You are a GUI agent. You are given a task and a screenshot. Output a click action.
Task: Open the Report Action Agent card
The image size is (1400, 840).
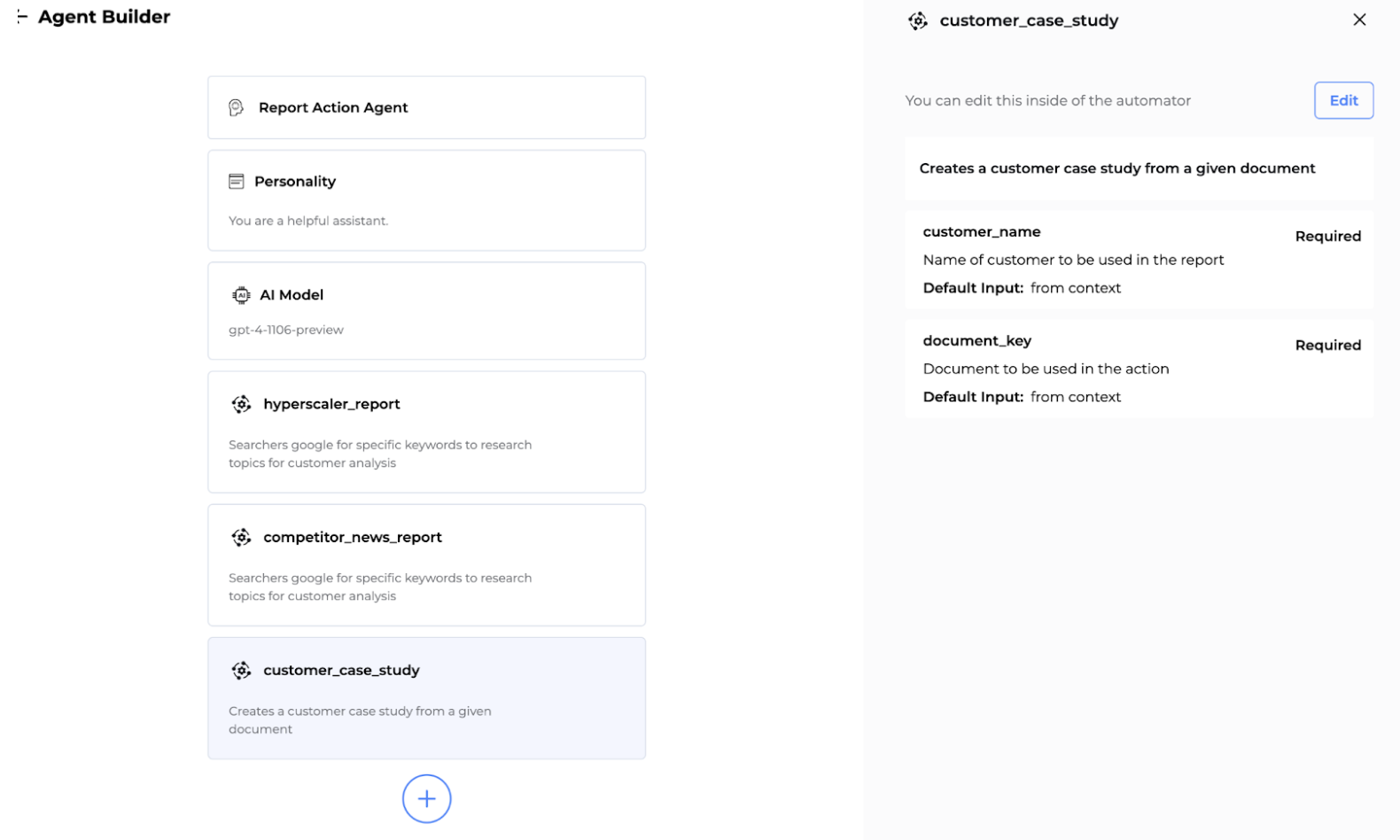[426, 107]
